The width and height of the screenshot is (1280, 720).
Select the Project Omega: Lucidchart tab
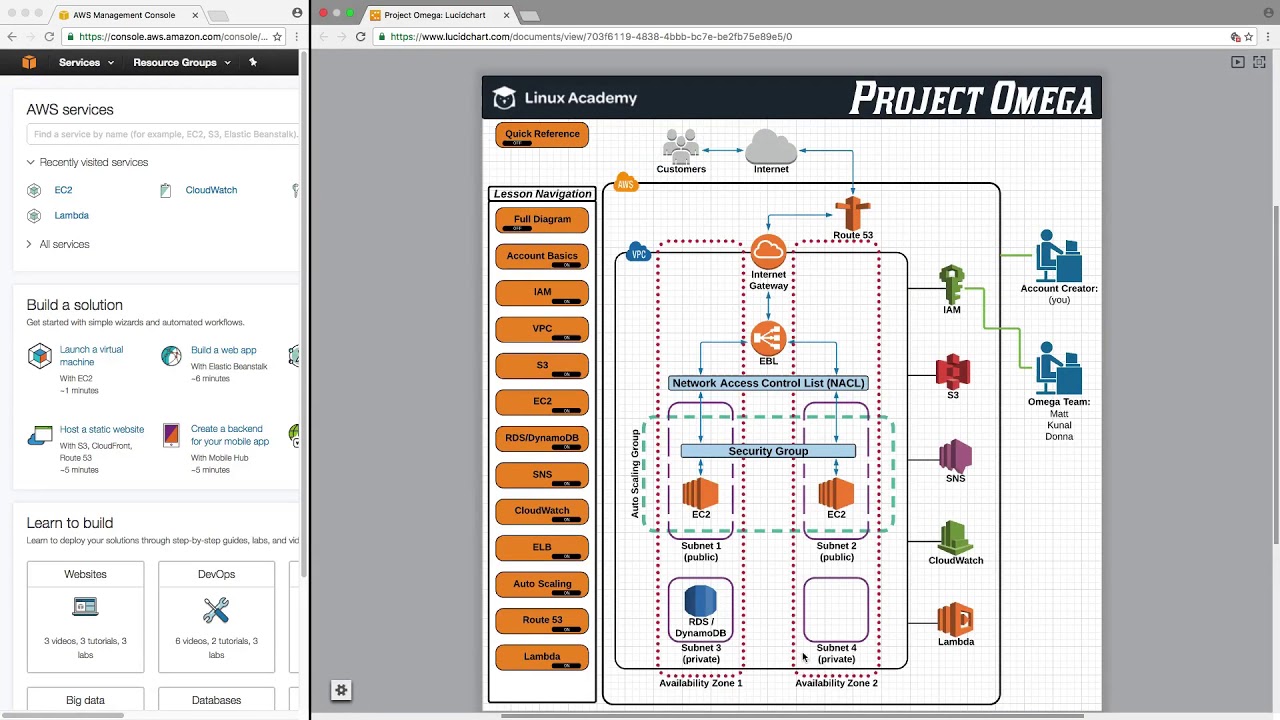441,15
